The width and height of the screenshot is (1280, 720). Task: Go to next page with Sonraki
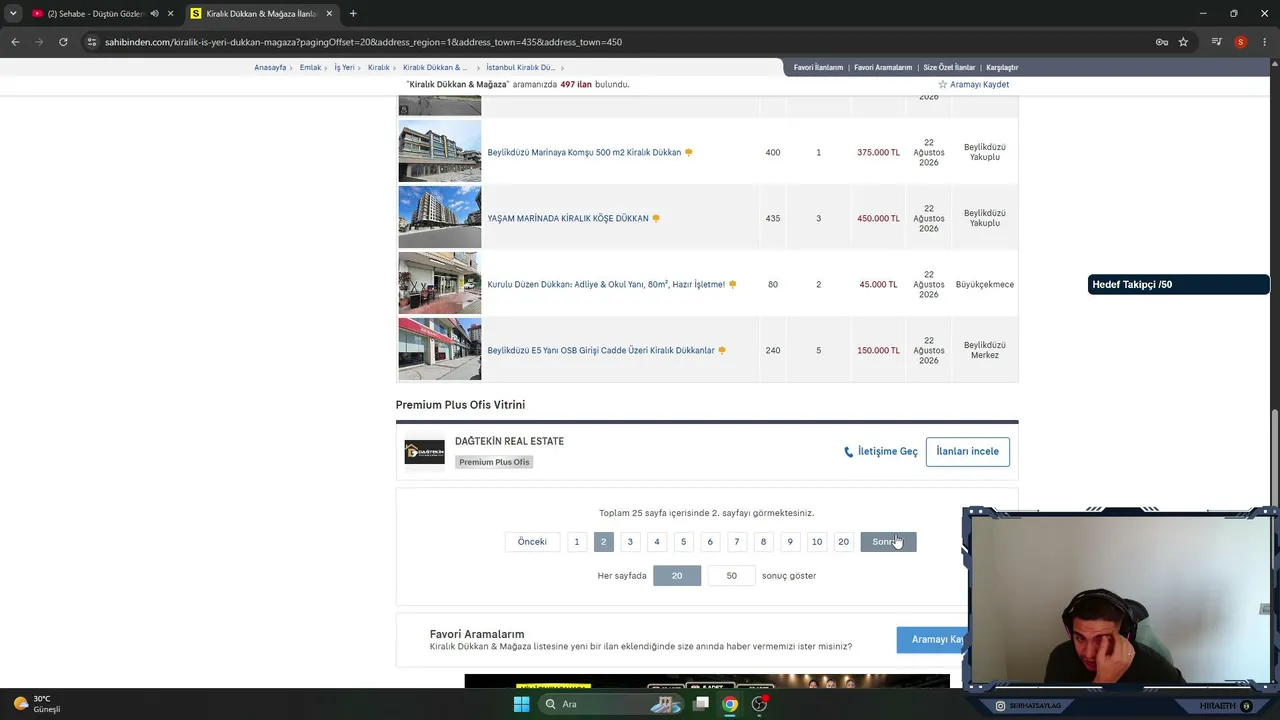pos(888,542)
